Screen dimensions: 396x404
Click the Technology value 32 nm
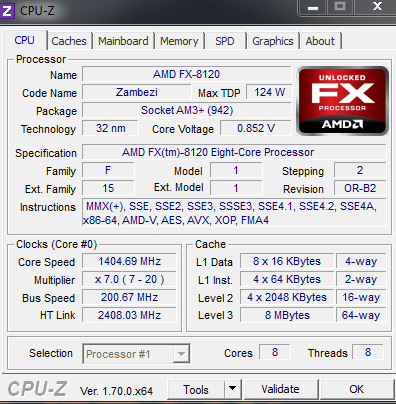click(x=110, y=128)
